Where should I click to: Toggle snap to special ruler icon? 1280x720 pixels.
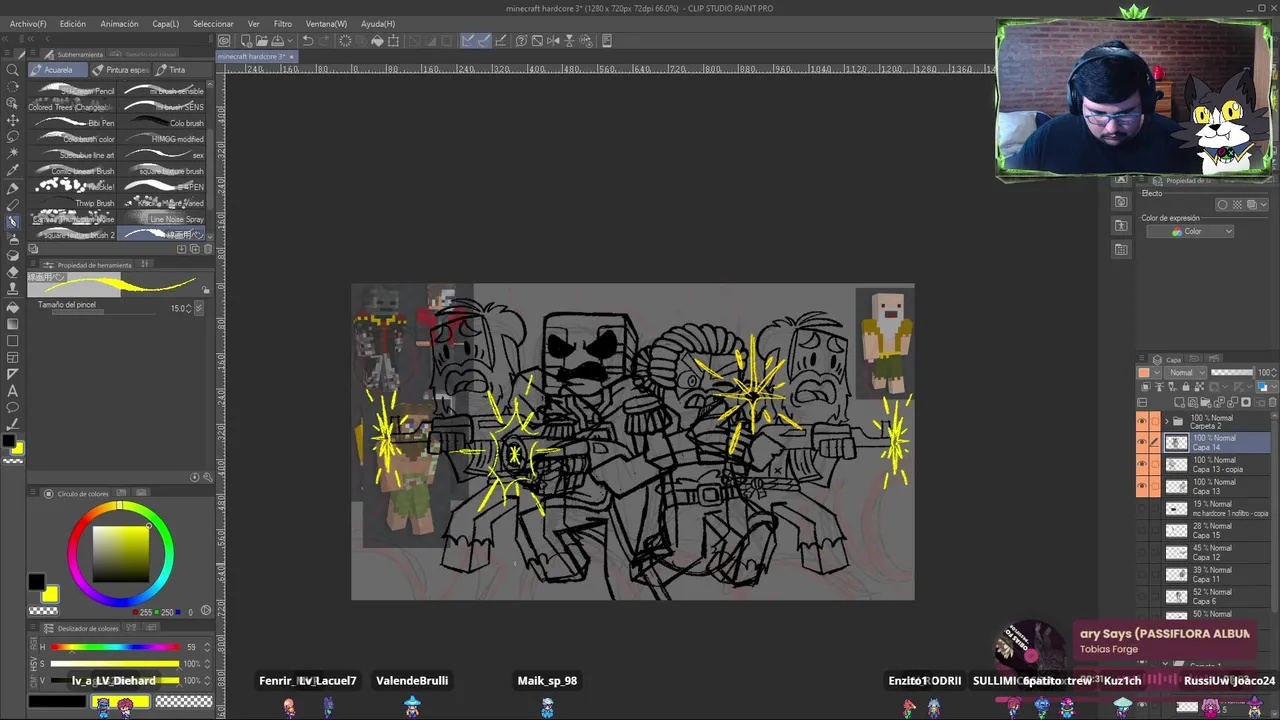[484, 41]
